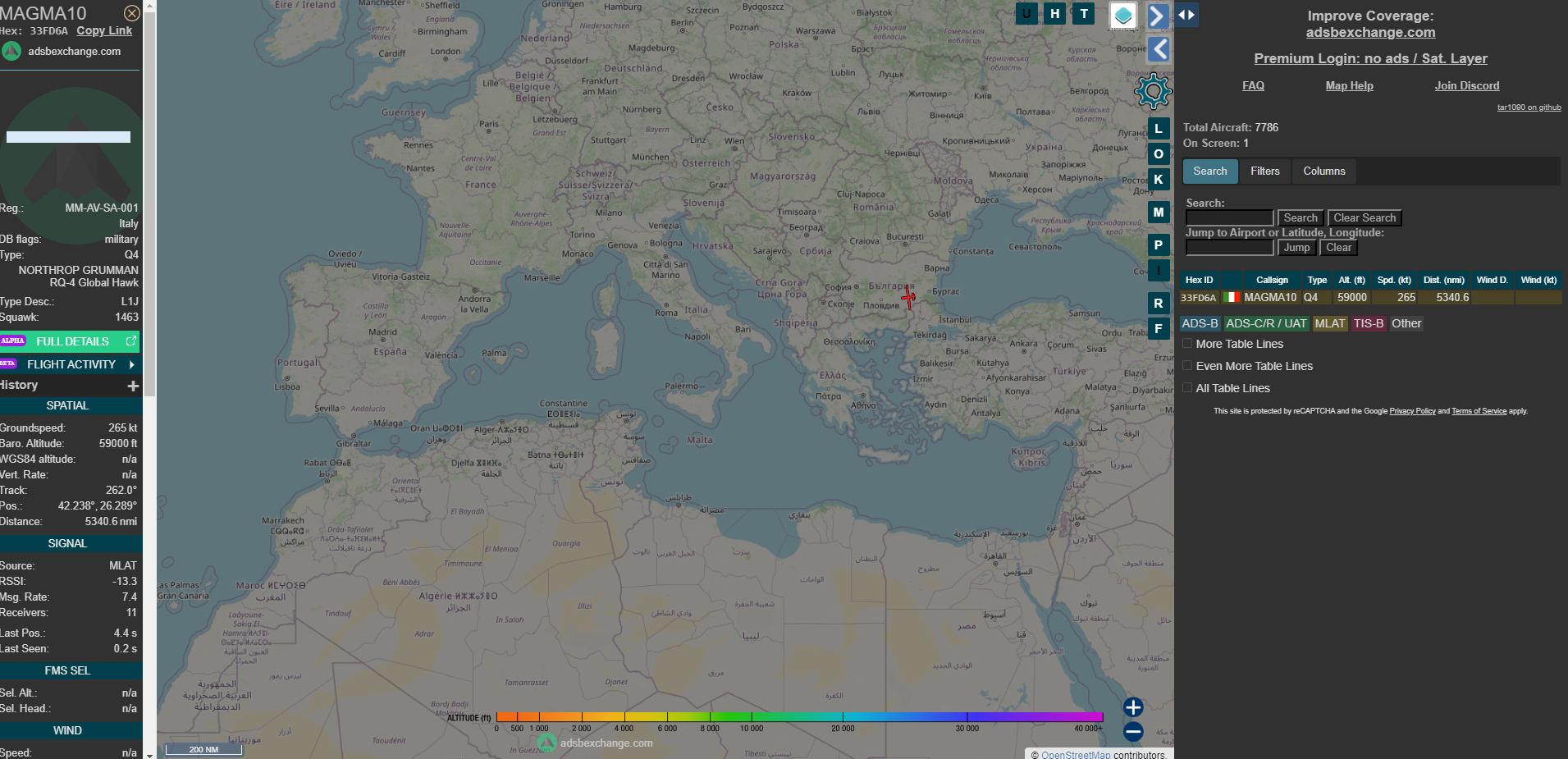Expand the History section with the plus
Image resolution: width=1568 pixels, height=759 pixels.
(x=133, y=386)
